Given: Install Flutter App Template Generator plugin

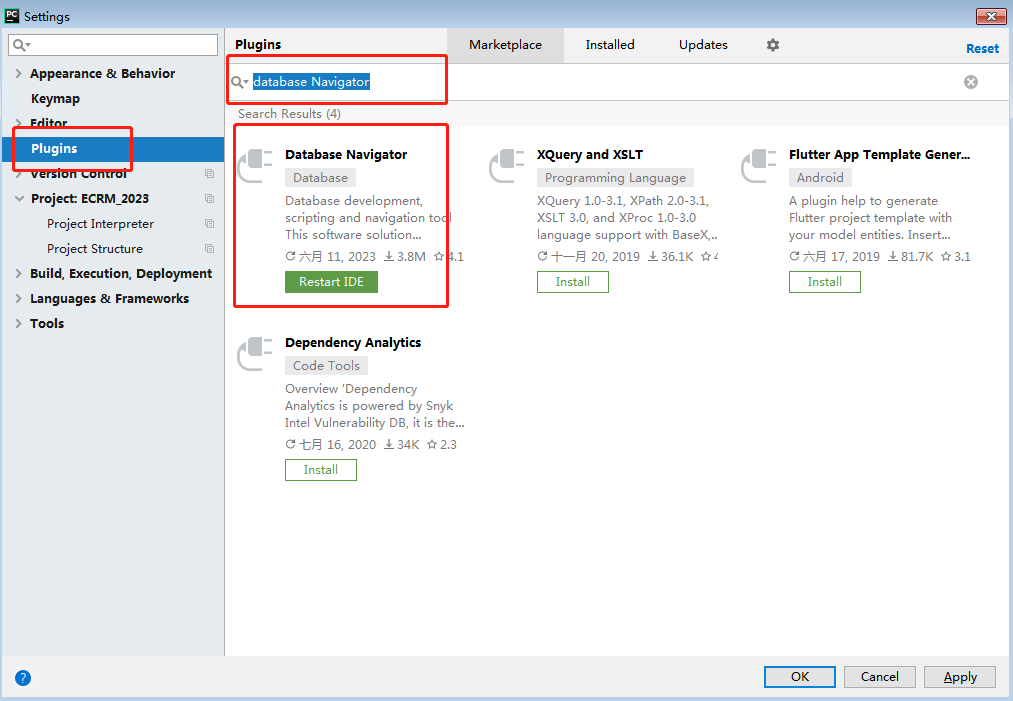Looking at the screenshot, I should [x=824, y=282].
